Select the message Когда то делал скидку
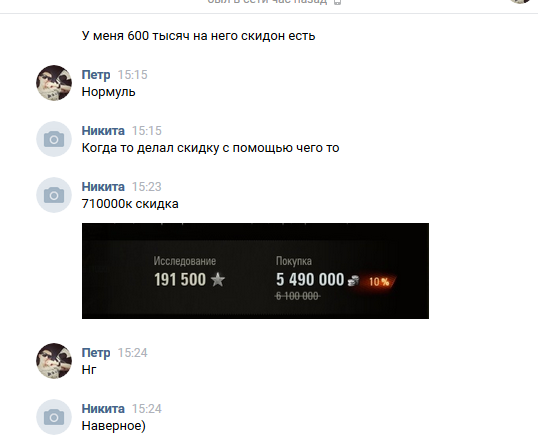 pos(210,148)
